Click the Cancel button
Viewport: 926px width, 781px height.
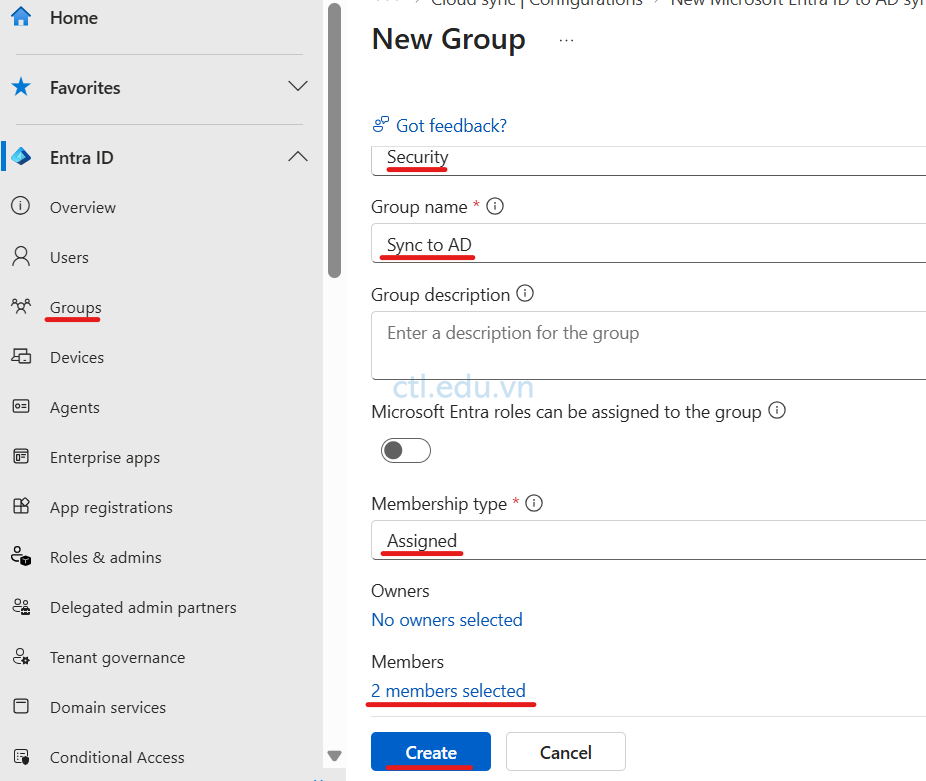565,752
